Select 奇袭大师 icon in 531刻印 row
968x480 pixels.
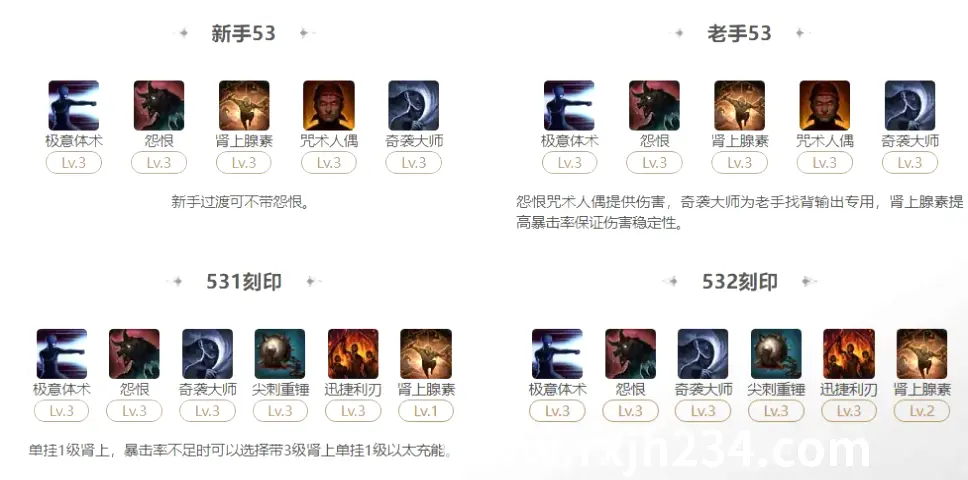(x=207, y=354)
